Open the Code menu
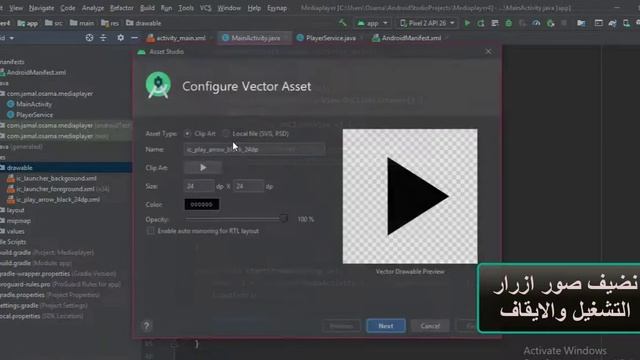640x360 pixels. (68, 8)
